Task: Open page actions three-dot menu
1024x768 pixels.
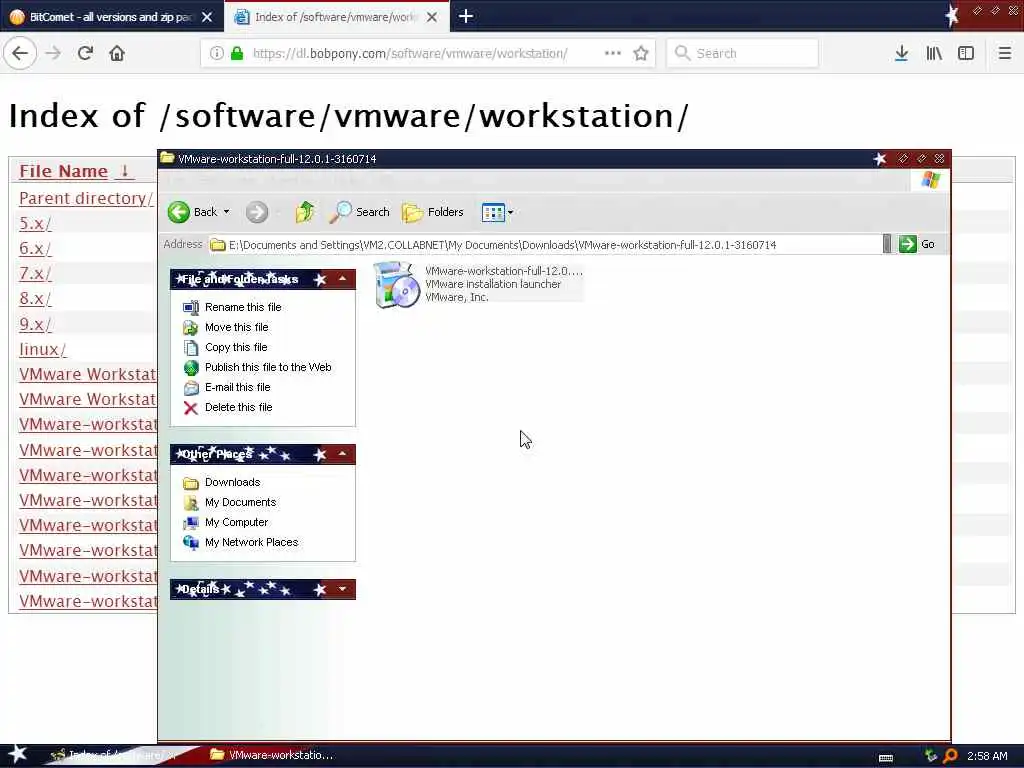Action: [x=613, y=53]
